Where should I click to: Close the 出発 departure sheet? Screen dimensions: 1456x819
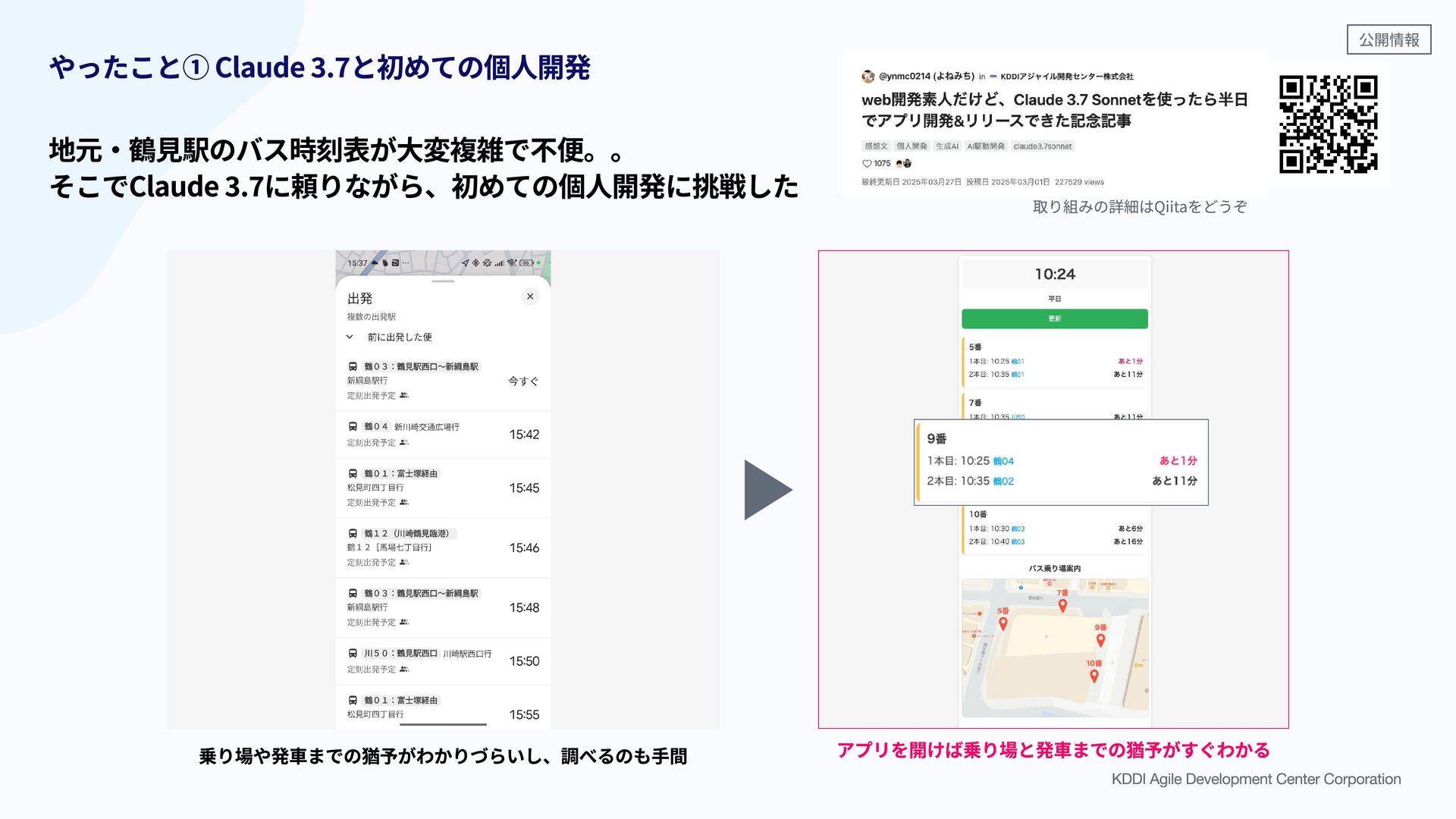(530, 297)
